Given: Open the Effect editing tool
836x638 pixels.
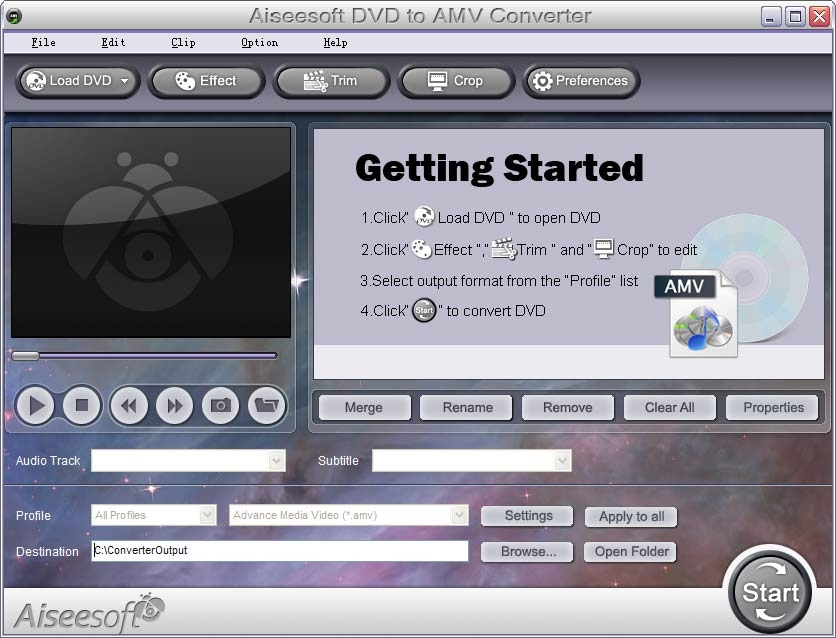Looking at the screenshot, I should 206,81.
